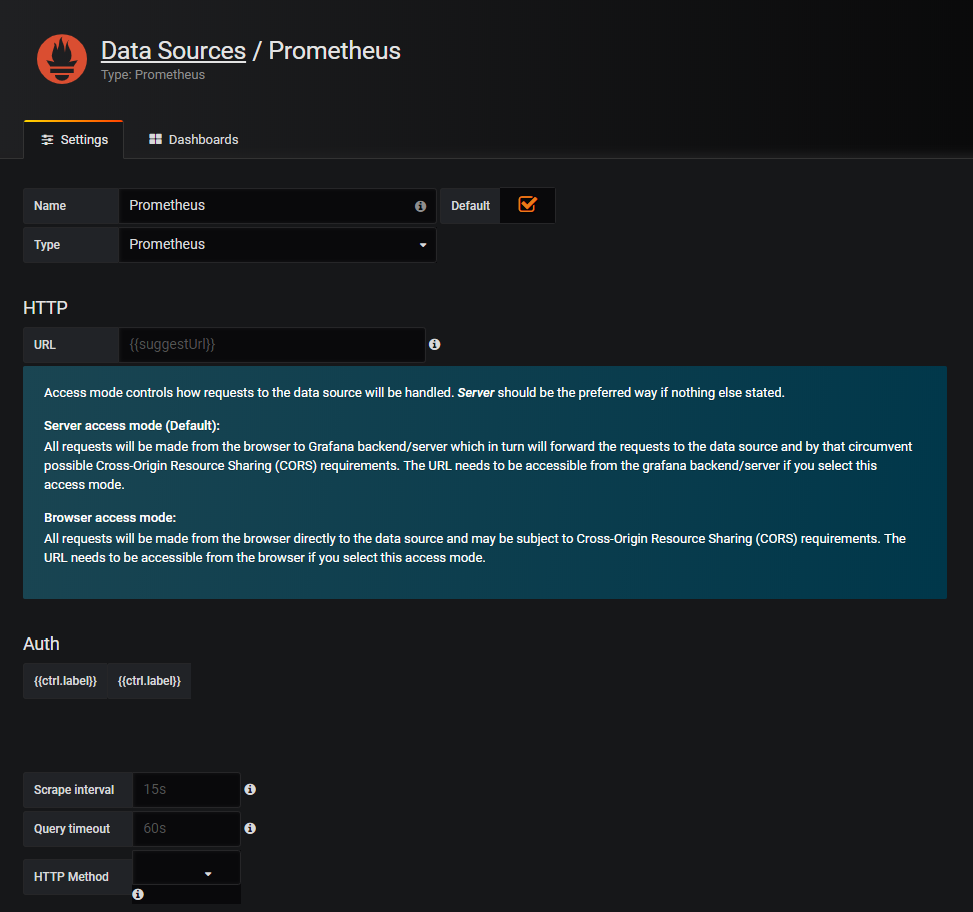Click the info icon under HTTP Method
973x912 pixels.
click(x=138, y=894)
